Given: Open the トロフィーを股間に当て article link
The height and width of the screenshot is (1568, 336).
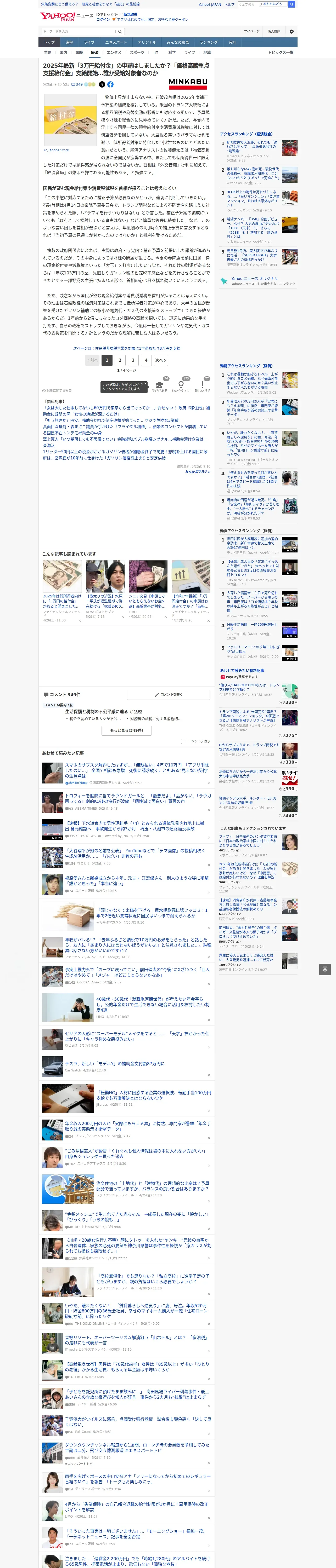Looking at the screenshot, I should (x=138, y=798).
